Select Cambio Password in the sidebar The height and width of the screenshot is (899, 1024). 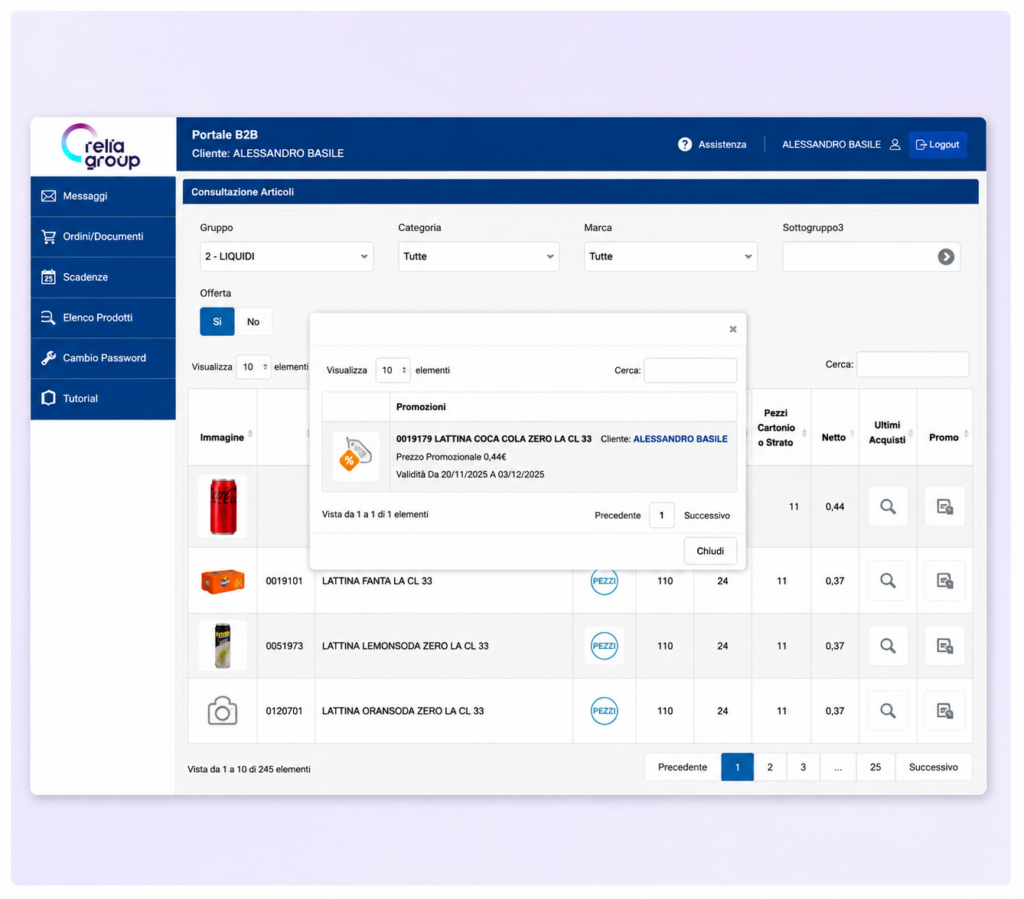pyautogui.click(x=103, y=358)
